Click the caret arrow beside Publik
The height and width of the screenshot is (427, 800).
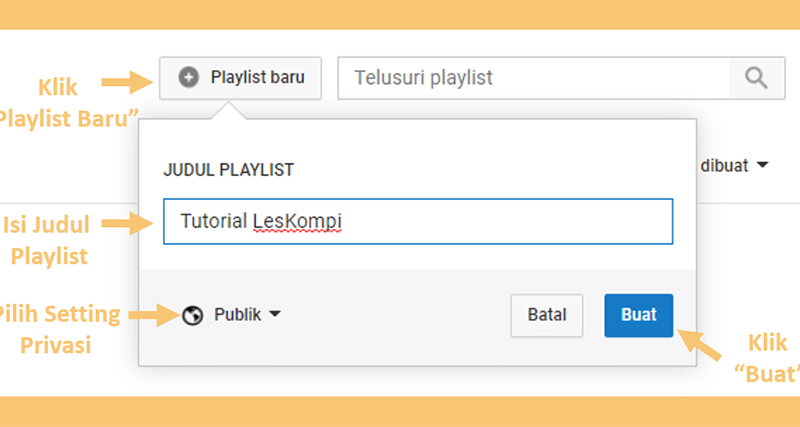pyautogui.click(x=274, y=314)
